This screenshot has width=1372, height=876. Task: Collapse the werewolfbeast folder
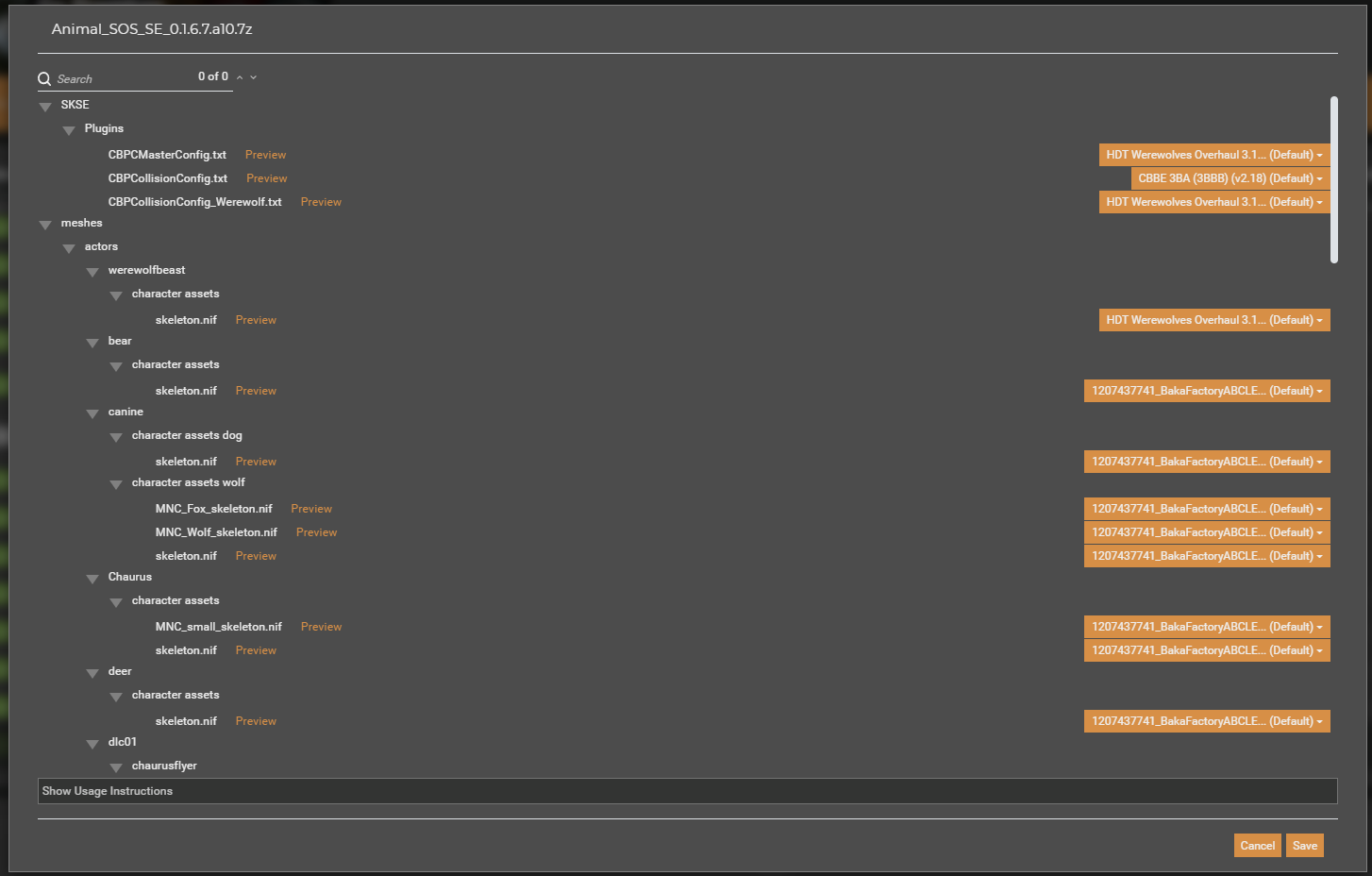tap(92, 272)
